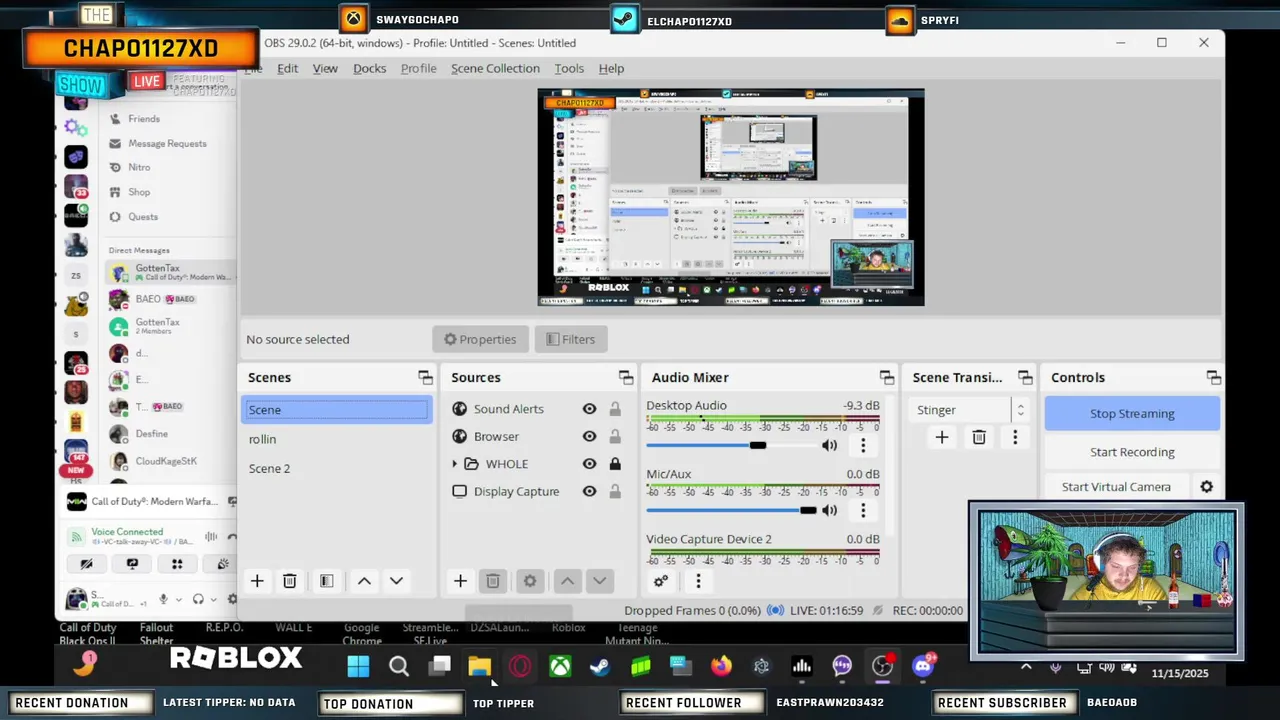Open source Filters button

[570, 339]
